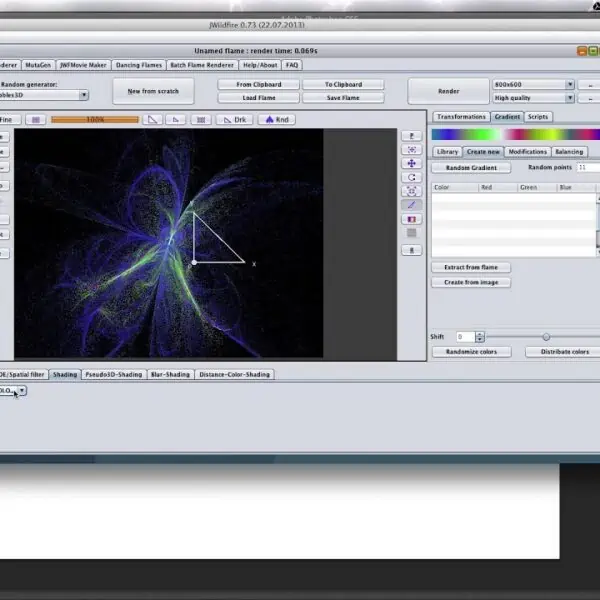Viewport: 600px width, 600px height.
Task: Select the Gradient tab
Action: 507,117
